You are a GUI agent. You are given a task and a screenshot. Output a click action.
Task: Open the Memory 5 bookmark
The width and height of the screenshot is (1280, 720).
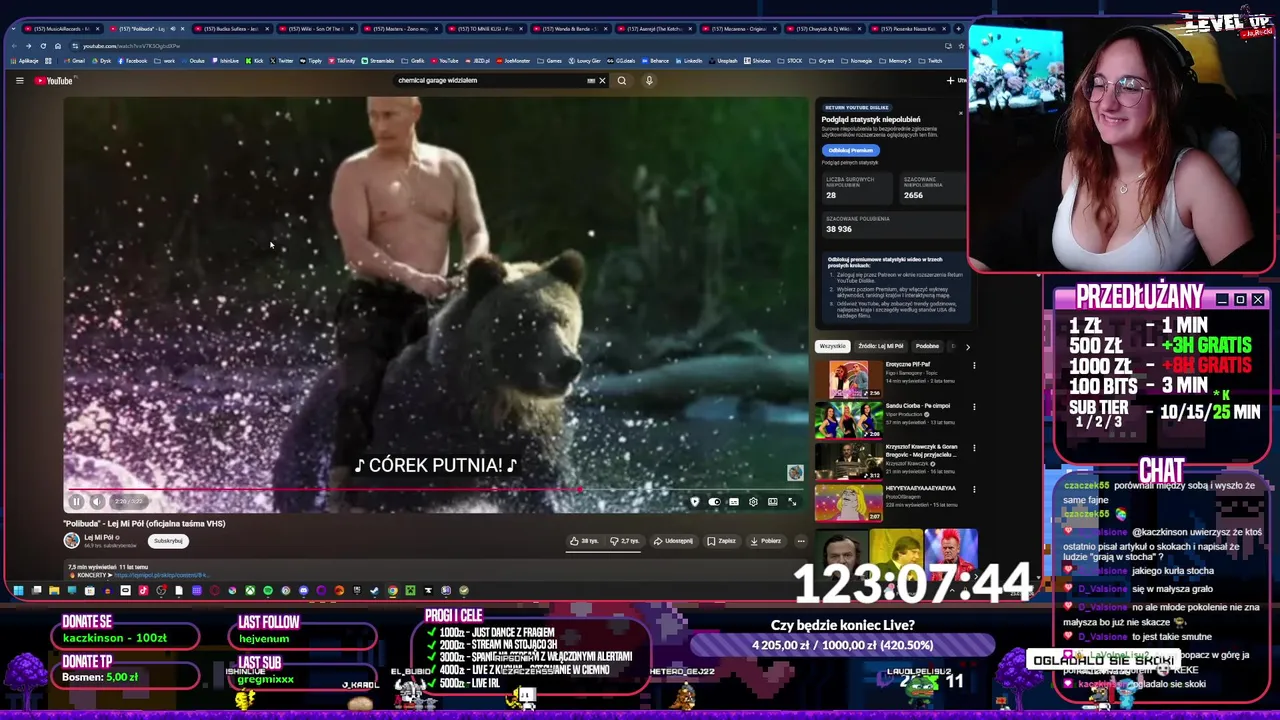[x=895, y=61]
